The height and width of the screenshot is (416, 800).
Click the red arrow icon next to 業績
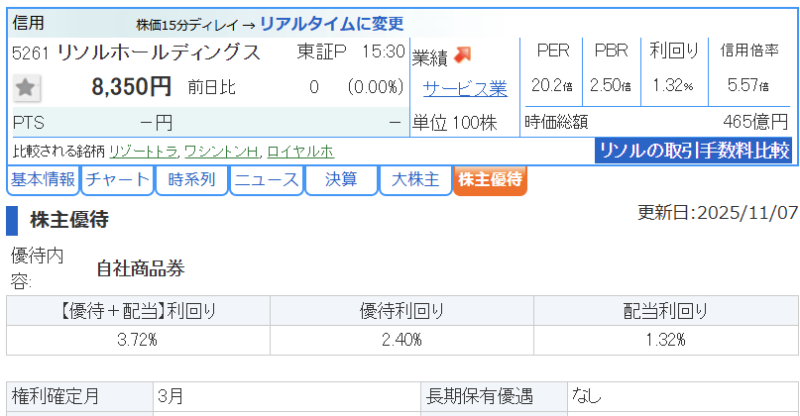click(462, 55)
